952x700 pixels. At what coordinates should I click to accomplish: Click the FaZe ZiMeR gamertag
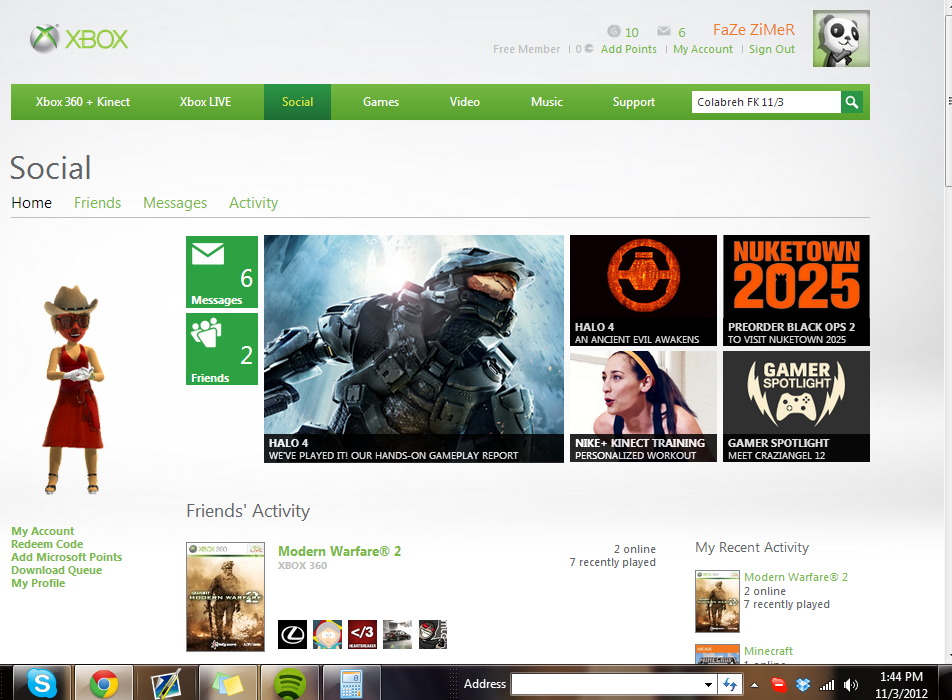pyautogui.click(x=753, y=30)
